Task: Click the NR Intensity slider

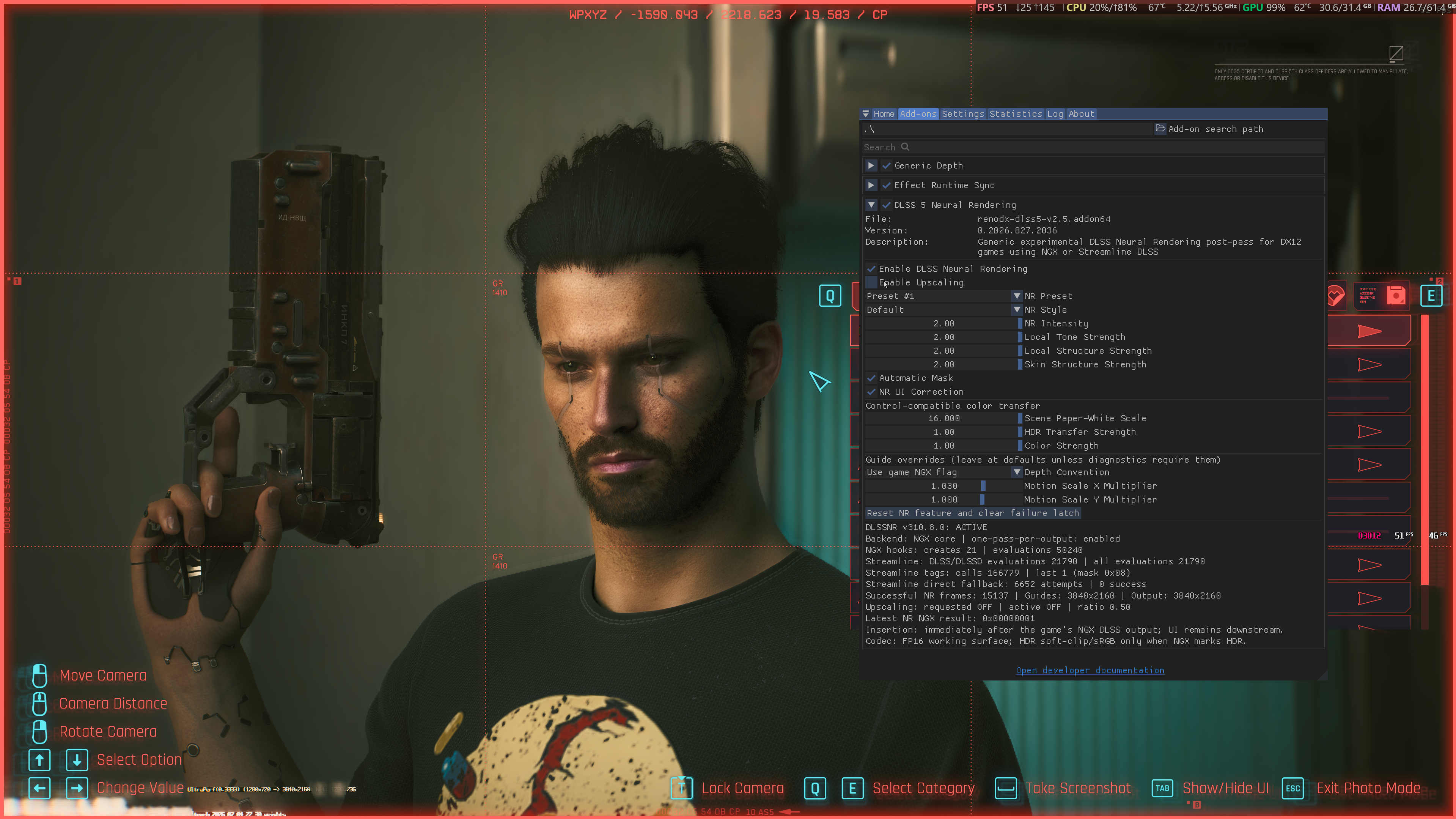Action: 943,323
